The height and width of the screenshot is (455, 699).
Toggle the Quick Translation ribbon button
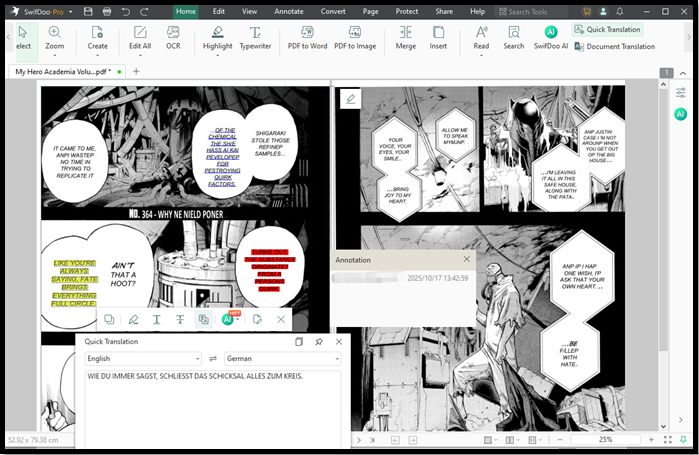(x=607, y=30)
